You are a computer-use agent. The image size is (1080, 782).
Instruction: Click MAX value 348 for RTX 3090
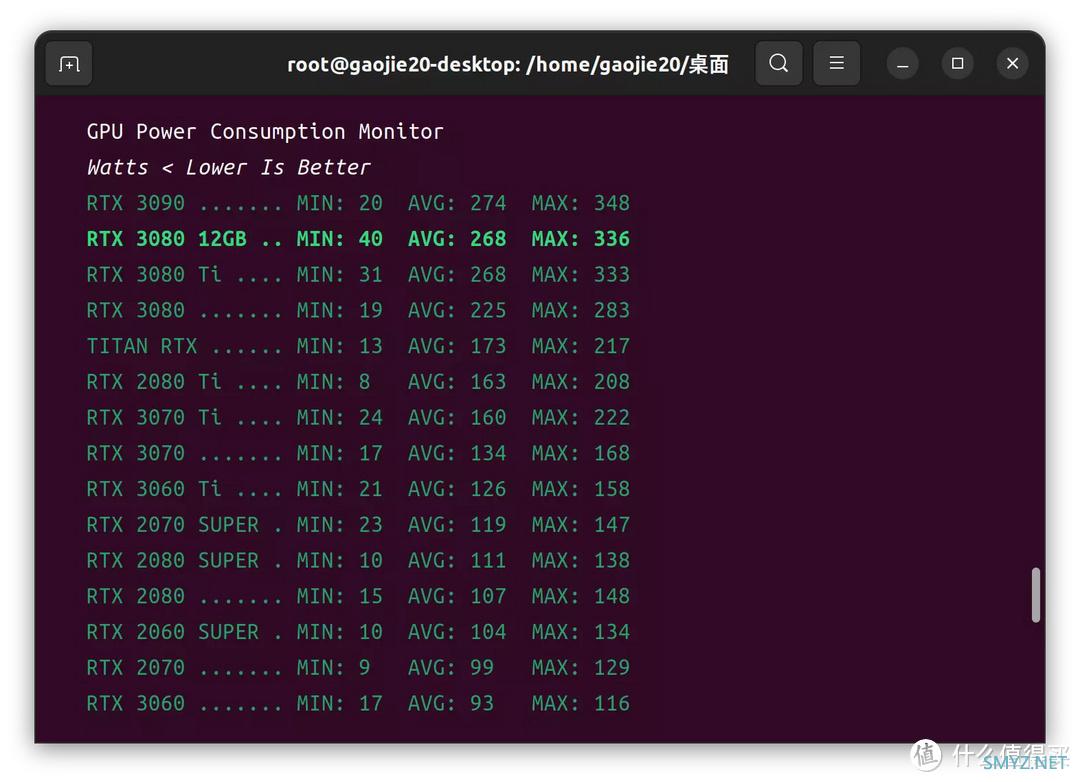pos(612,203)
